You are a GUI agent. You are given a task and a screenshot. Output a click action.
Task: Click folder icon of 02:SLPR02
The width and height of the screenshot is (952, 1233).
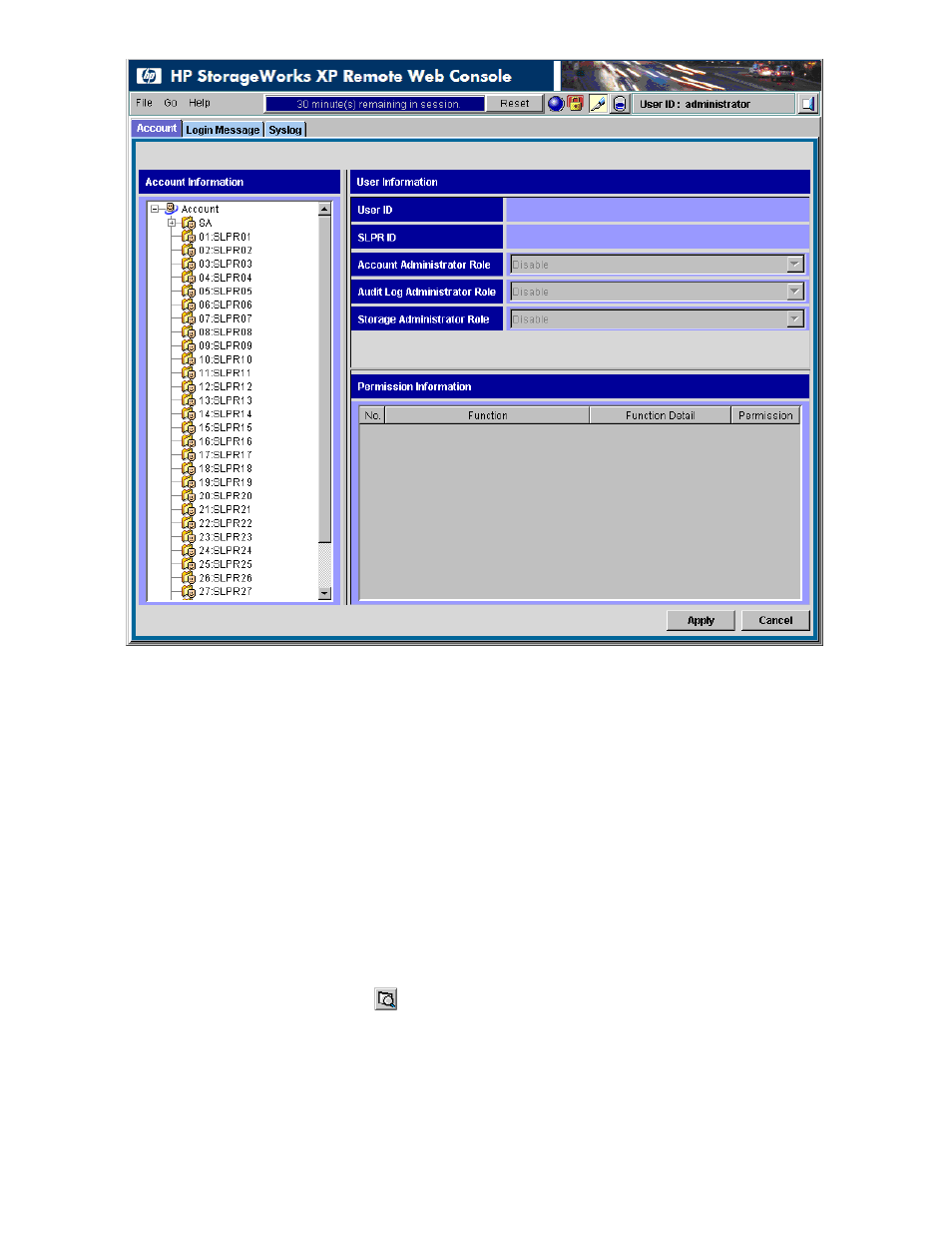[x=189, y=251]
